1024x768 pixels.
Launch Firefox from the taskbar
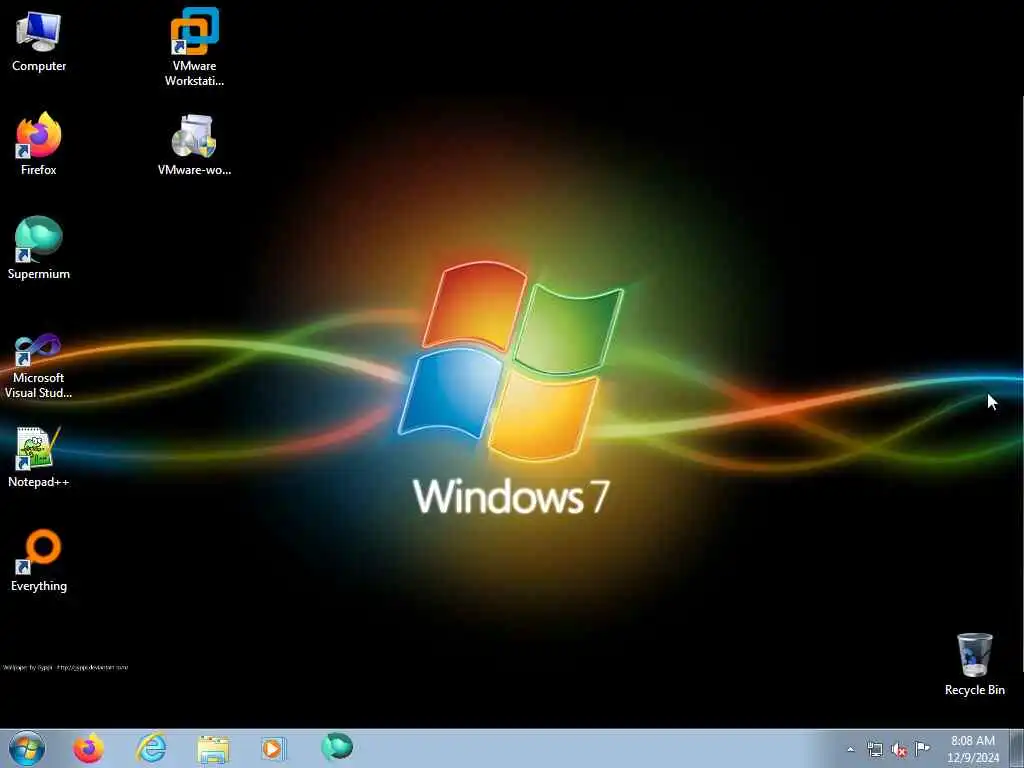tap(88, 748)
